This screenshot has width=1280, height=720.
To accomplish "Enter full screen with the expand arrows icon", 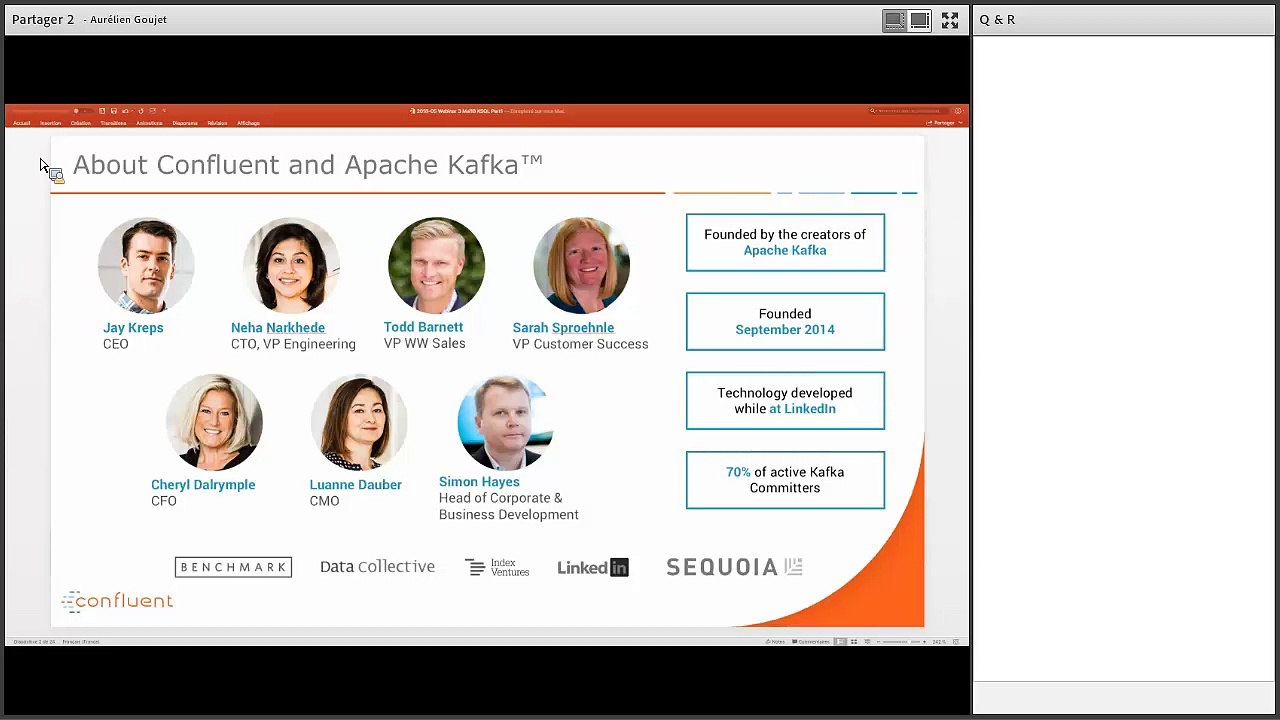I will coord(950,20).
